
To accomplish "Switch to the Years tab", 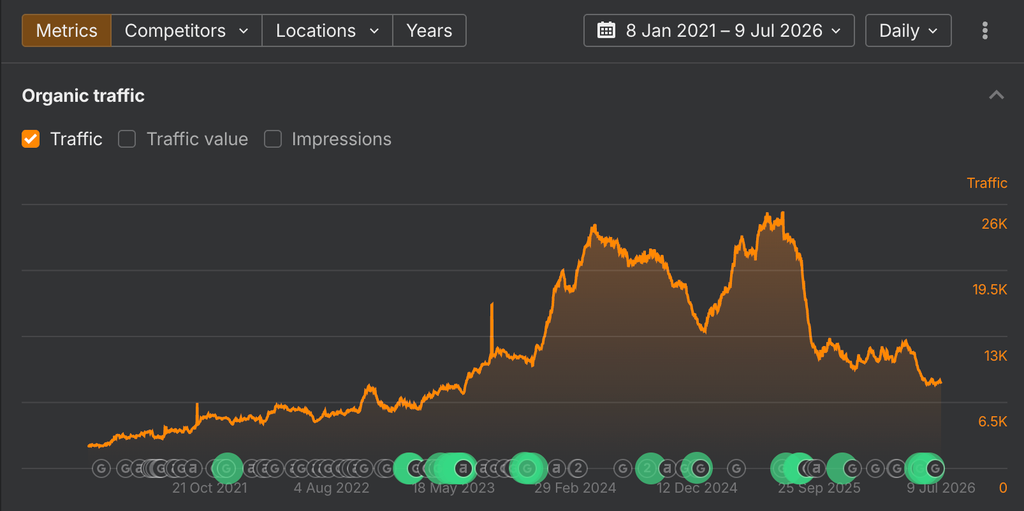I will coord(430,31).
